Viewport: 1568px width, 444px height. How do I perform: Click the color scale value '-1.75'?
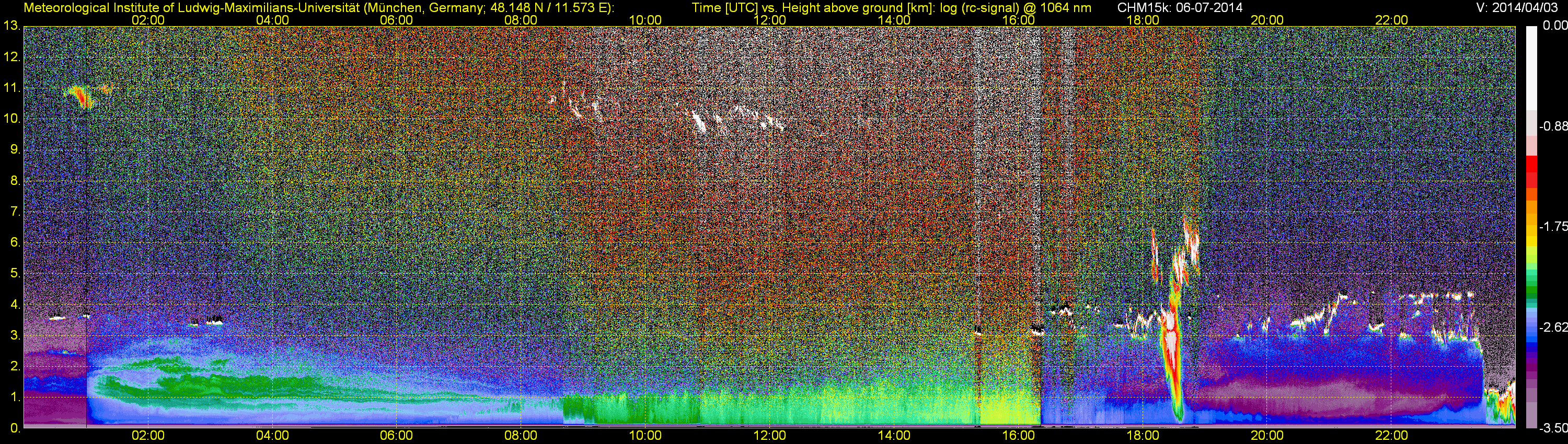1553,226
